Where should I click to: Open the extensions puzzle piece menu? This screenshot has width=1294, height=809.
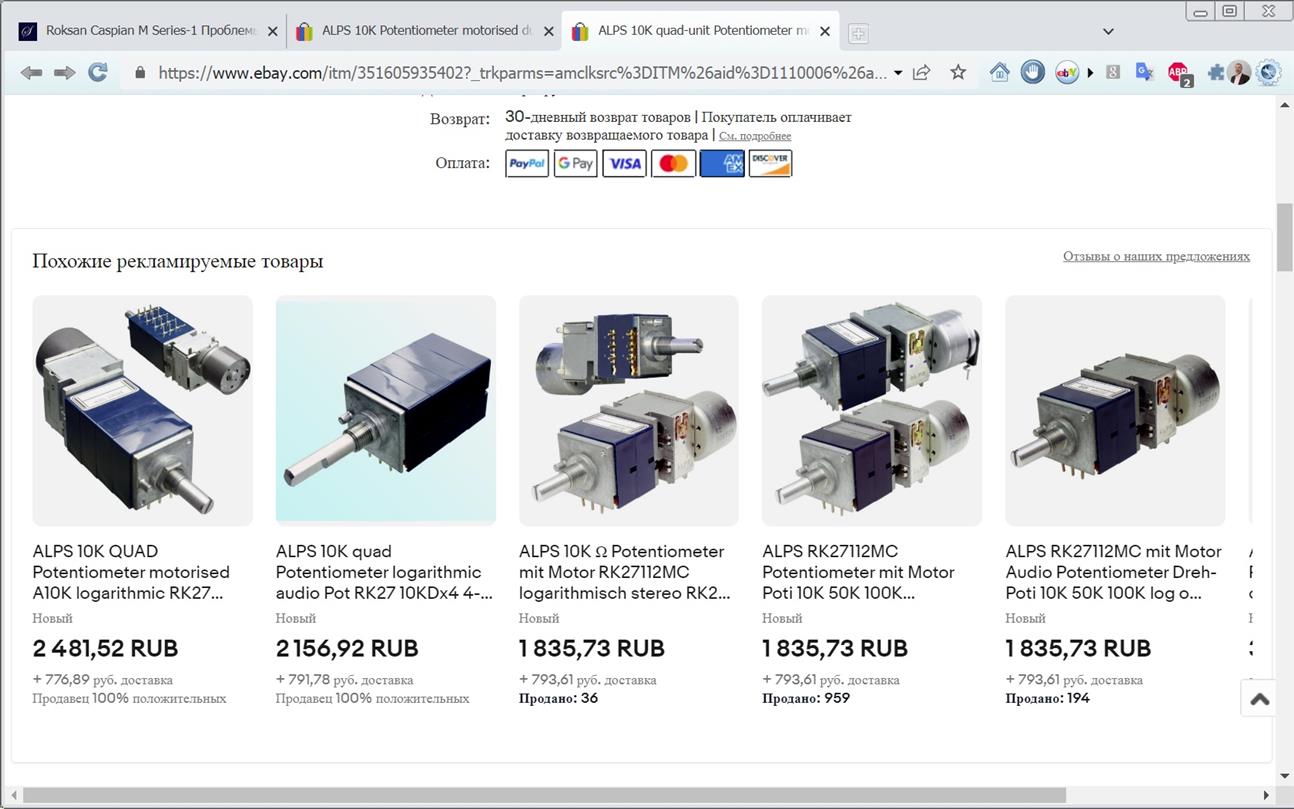[1215, 72]
